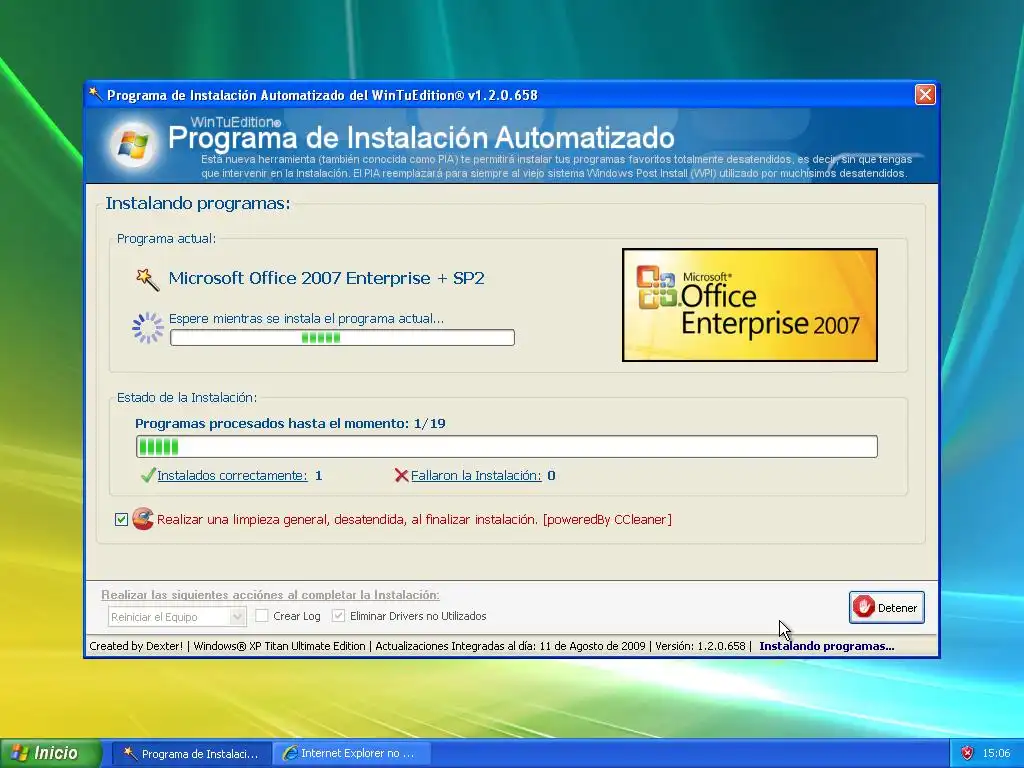Screen dimensions: 1024x768
Task: Click the Microsoft Office 2007 Enterprise + SP2 text
Action: pyautogui.click(x=327, y=278)
